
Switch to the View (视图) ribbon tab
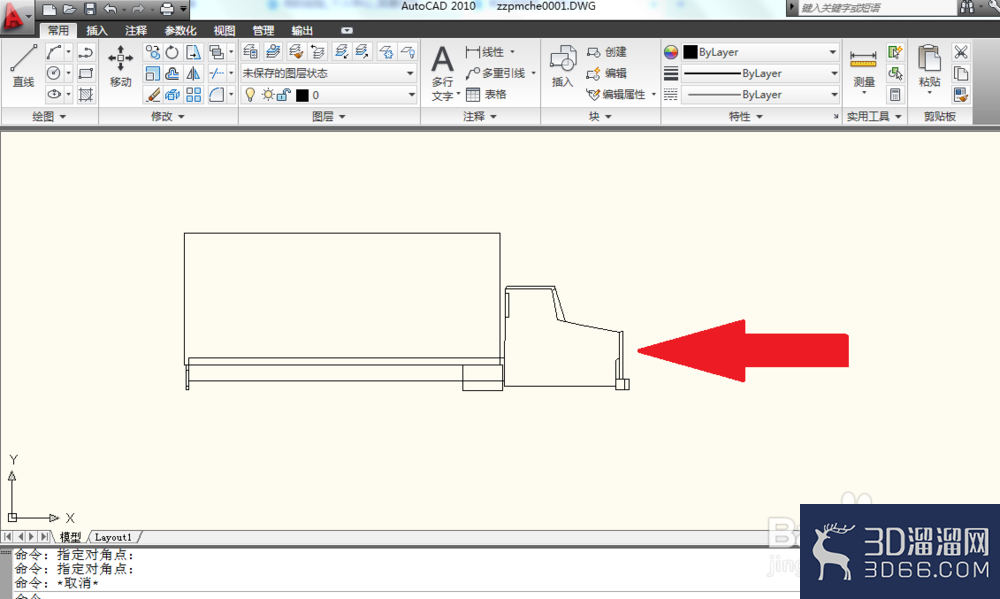coord(224,31)
